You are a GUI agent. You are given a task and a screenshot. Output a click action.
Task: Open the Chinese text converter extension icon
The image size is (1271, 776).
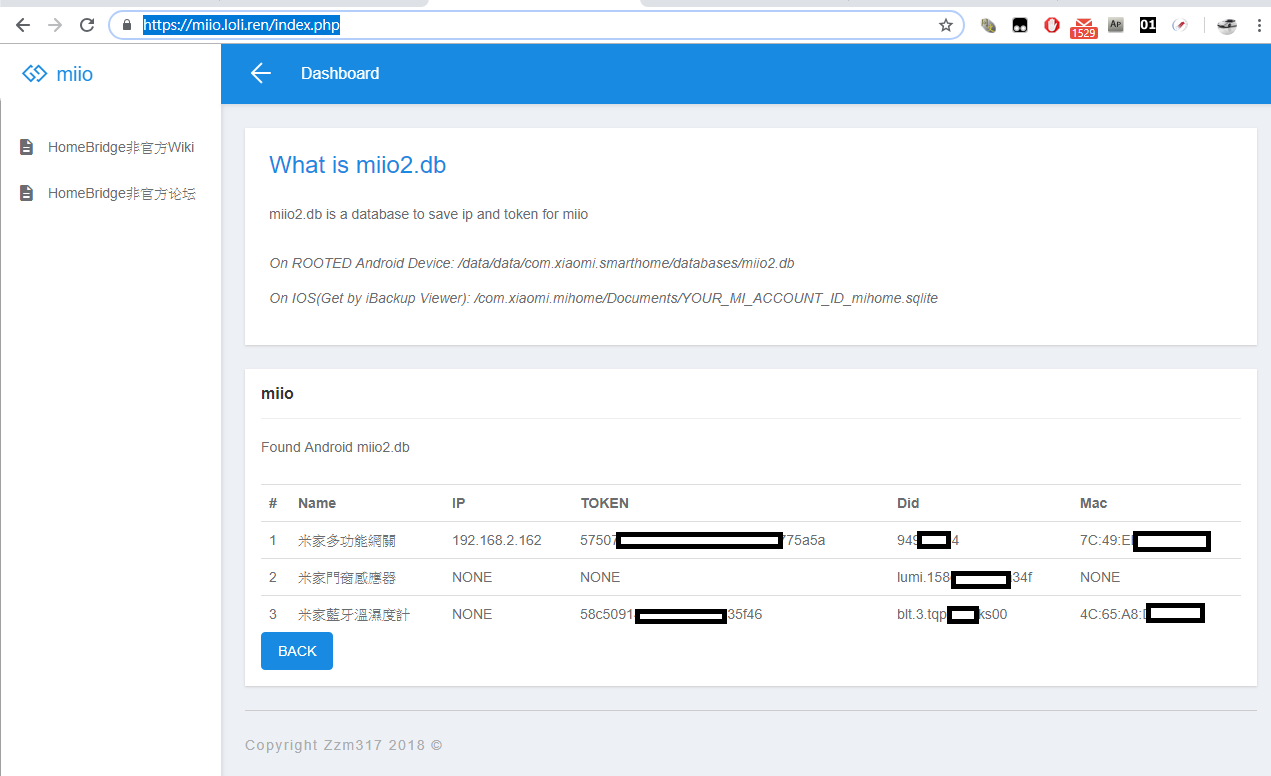click(x=988, y=26)
